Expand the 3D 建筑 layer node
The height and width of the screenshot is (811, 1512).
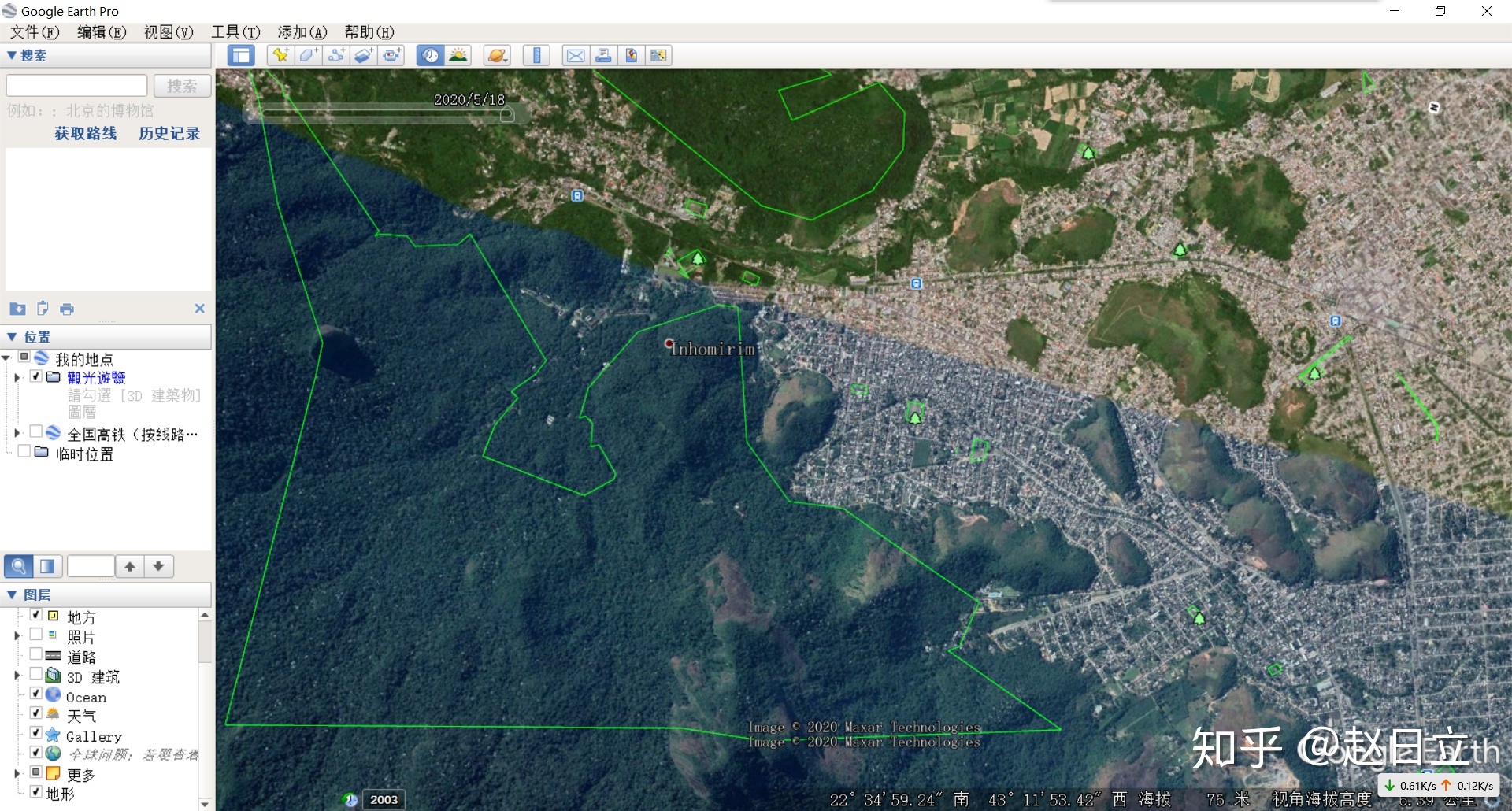point(17,676)
